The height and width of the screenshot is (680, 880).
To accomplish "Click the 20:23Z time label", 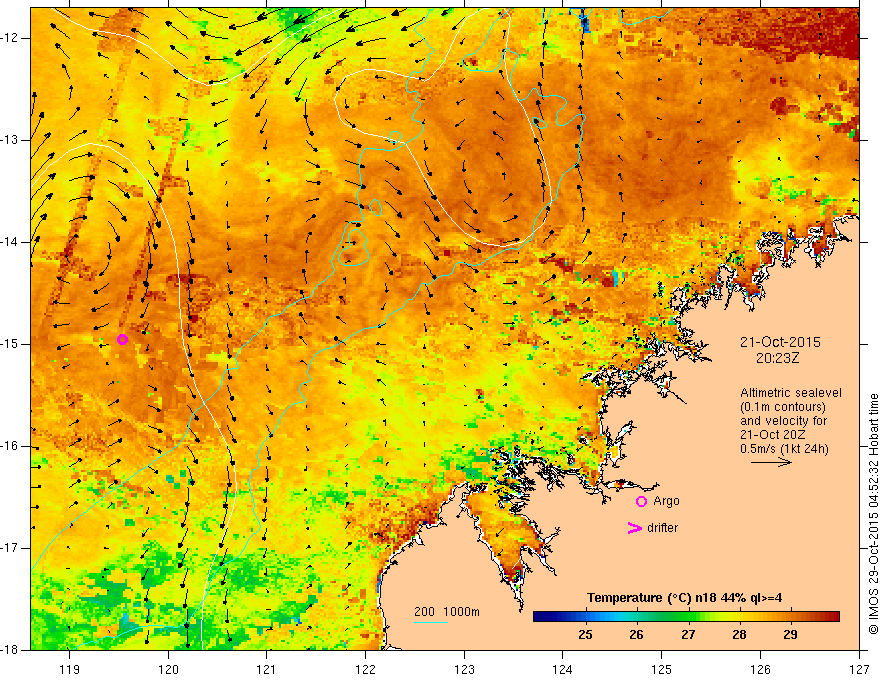I will (777, 358).
